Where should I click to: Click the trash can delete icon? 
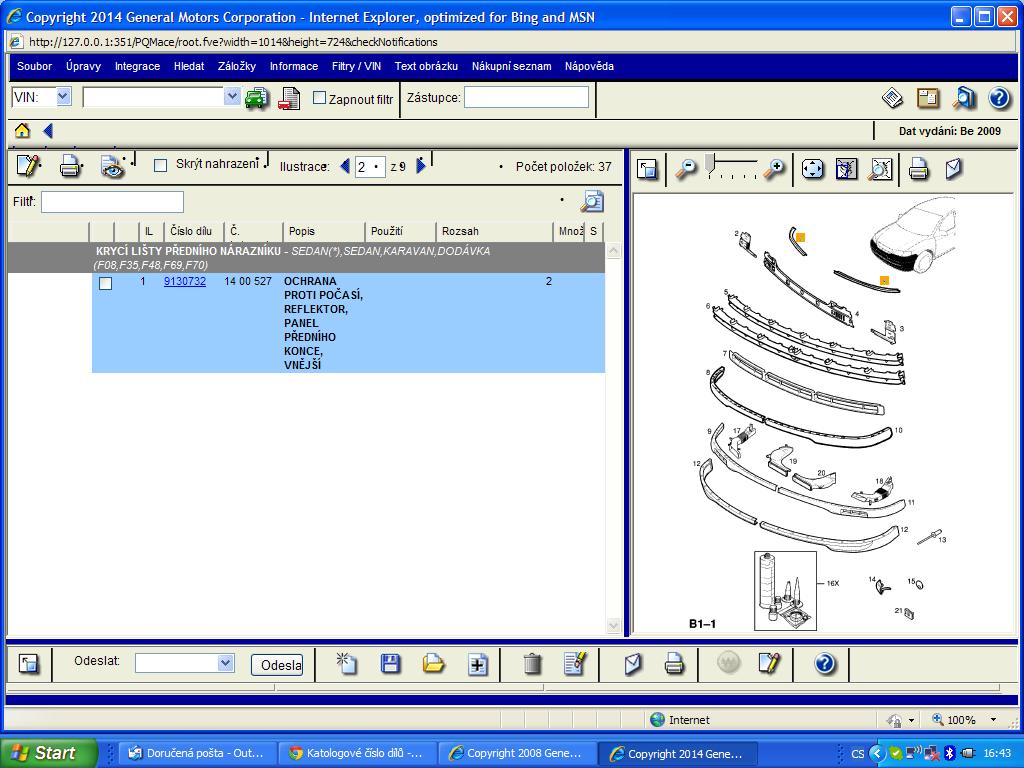tap(532, 664)
